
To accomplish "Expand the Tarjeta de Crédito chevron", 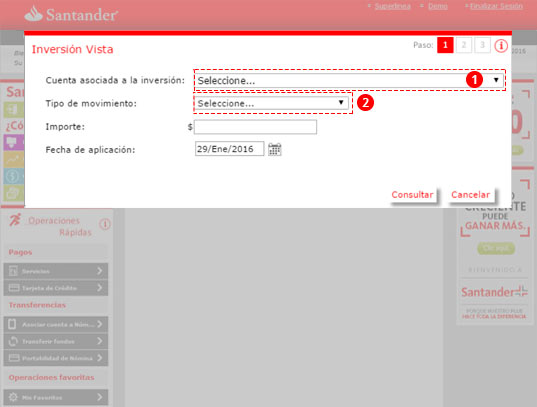I will click(x=99, y=287).
